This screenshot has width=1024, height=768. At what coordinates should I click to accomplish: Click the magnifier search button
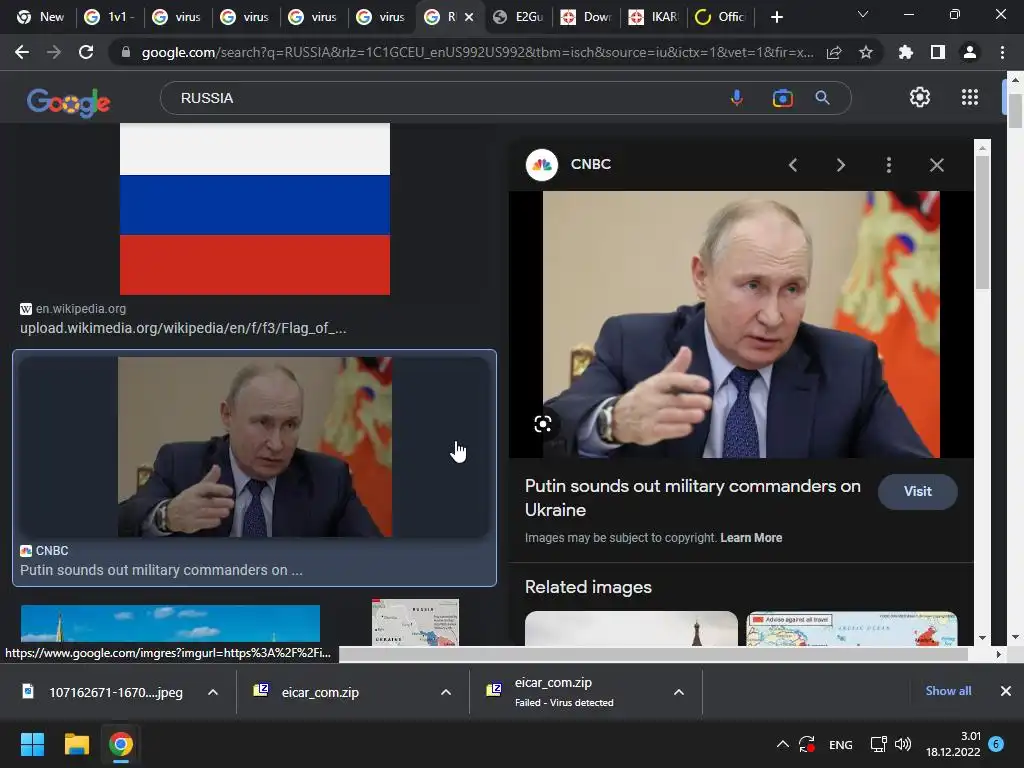click(x=822, y=98)
